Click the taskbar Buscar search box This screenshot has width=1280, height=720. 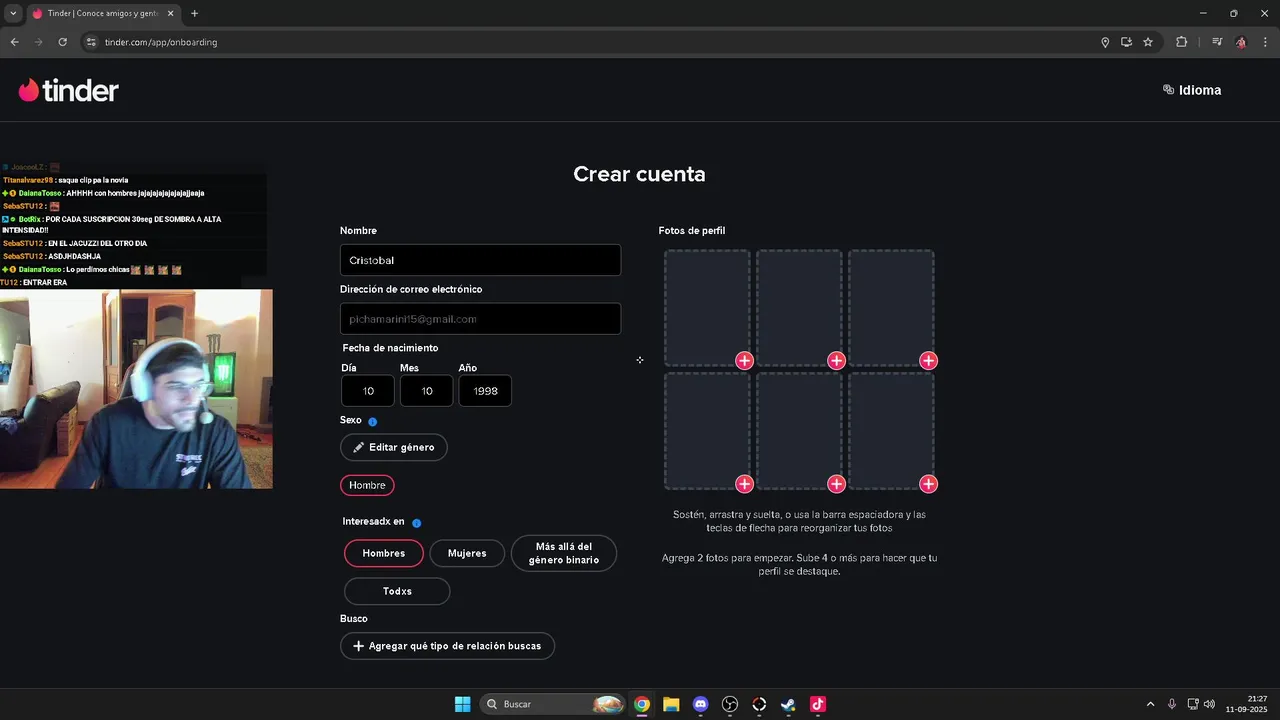pyautogui.click(x=553, y=704)
